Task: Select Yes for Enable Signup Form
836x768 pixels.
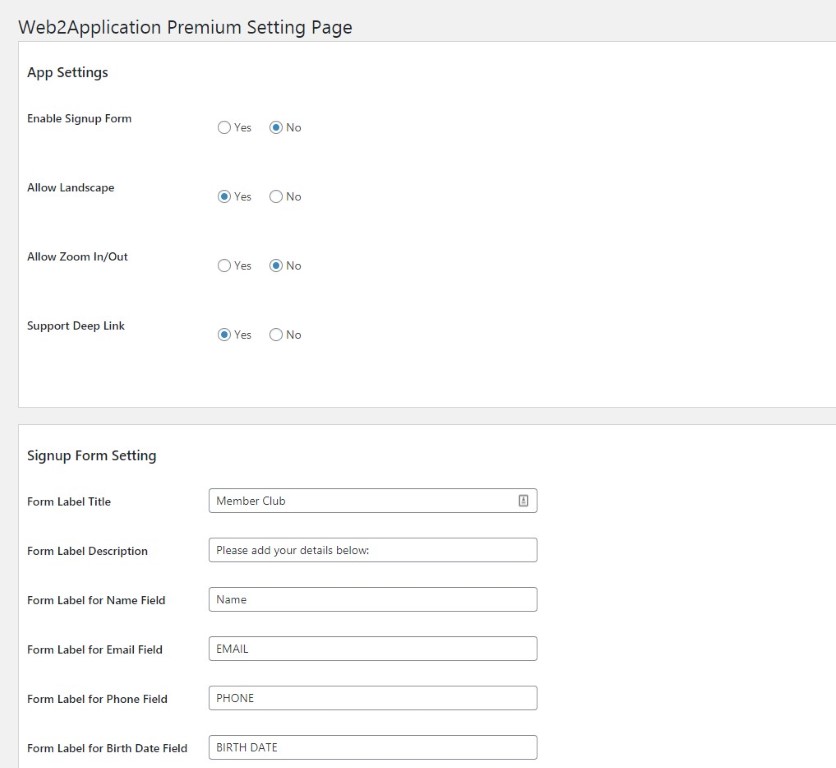Action: [224, 127]
